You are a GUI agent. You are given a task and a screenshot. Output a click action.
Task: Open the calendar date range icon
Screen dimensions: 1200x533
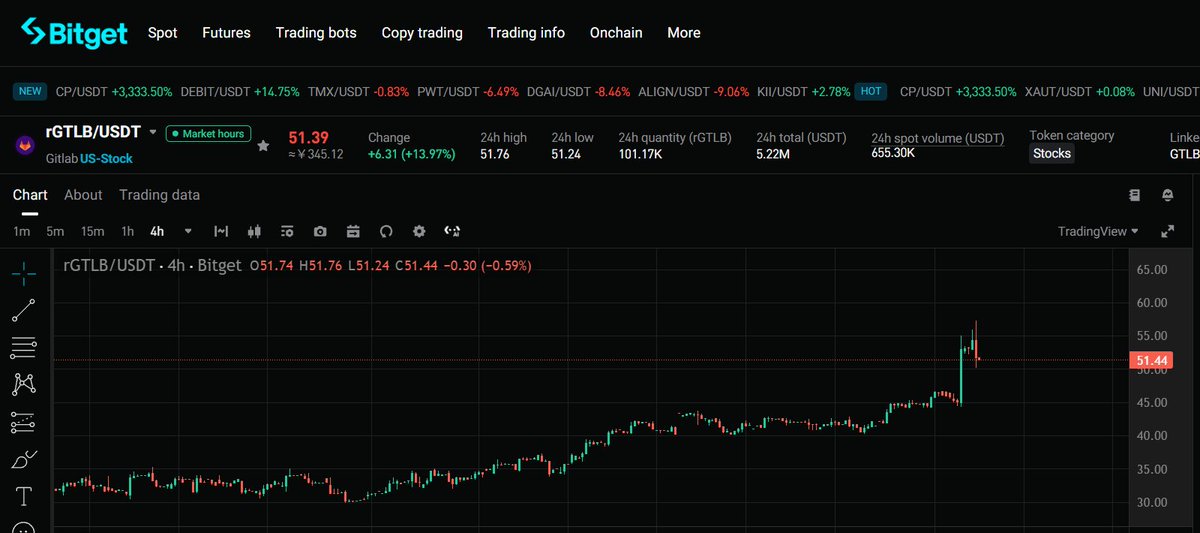(353, 231)
